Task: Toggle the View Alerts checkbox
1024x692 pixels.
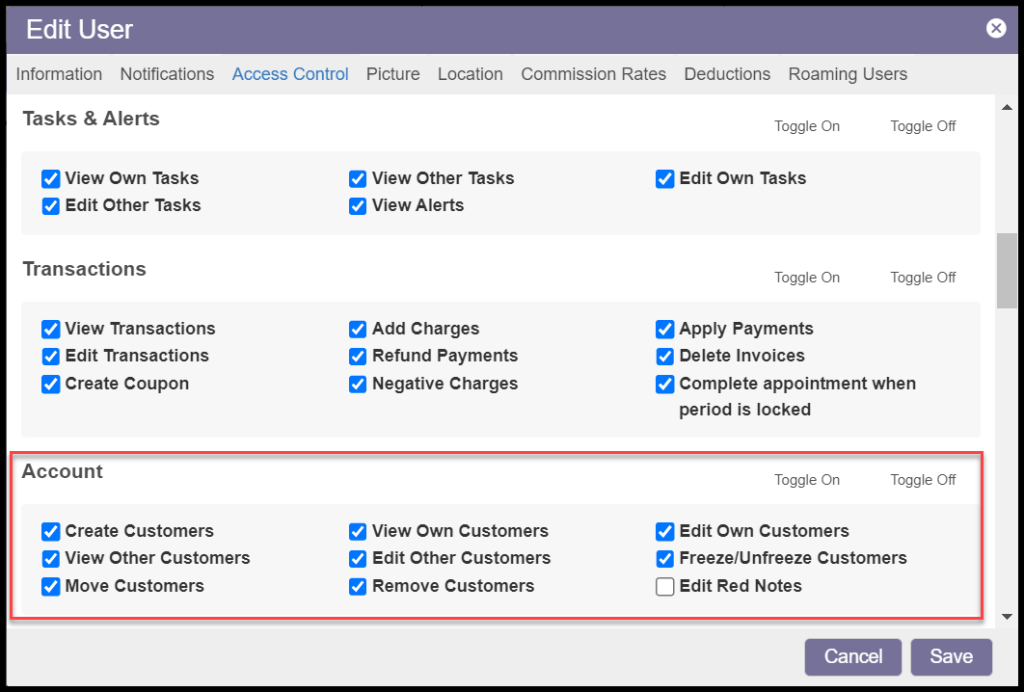Action: pyautogui.click(x=358, y=206)
